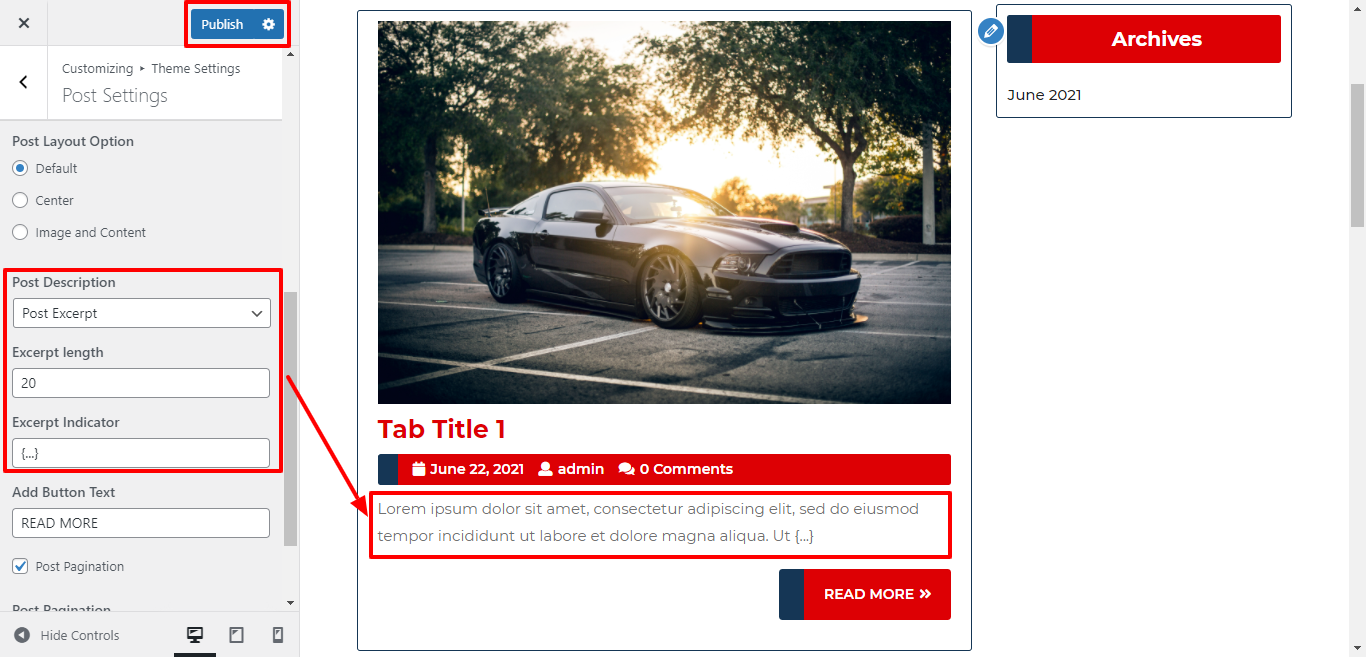Close the Customizer with the X icon
This screenshot has height=657, width=1366.
[x=24, y=23]
